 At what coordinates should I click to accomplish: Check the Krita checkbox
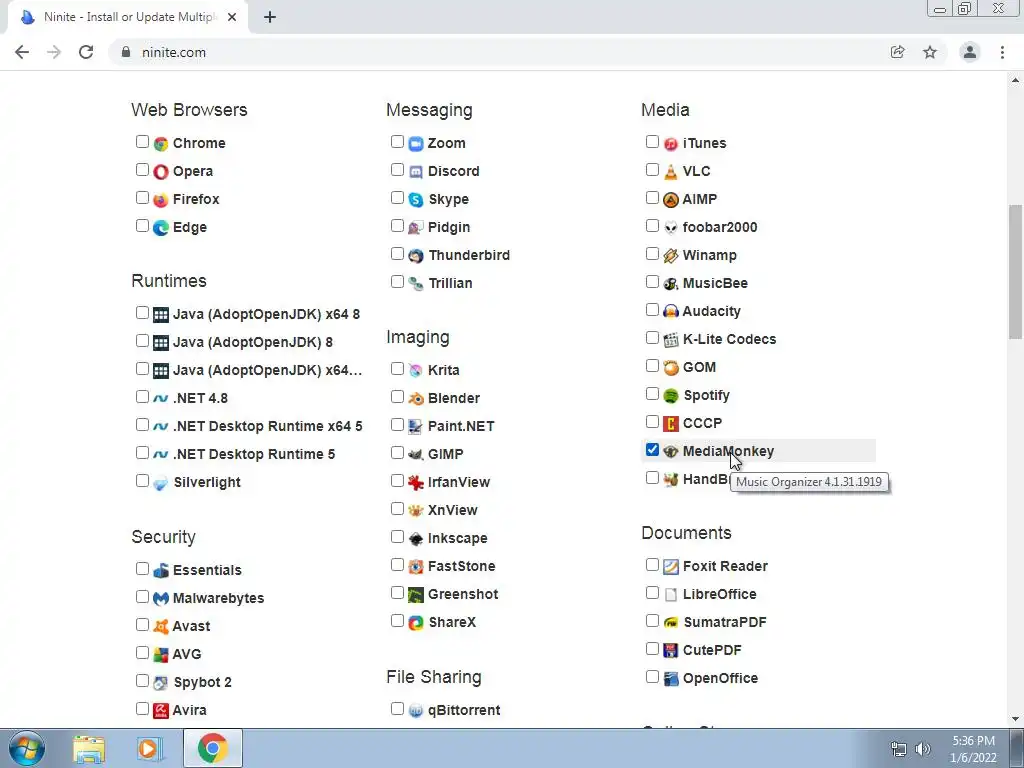[397, 369]
